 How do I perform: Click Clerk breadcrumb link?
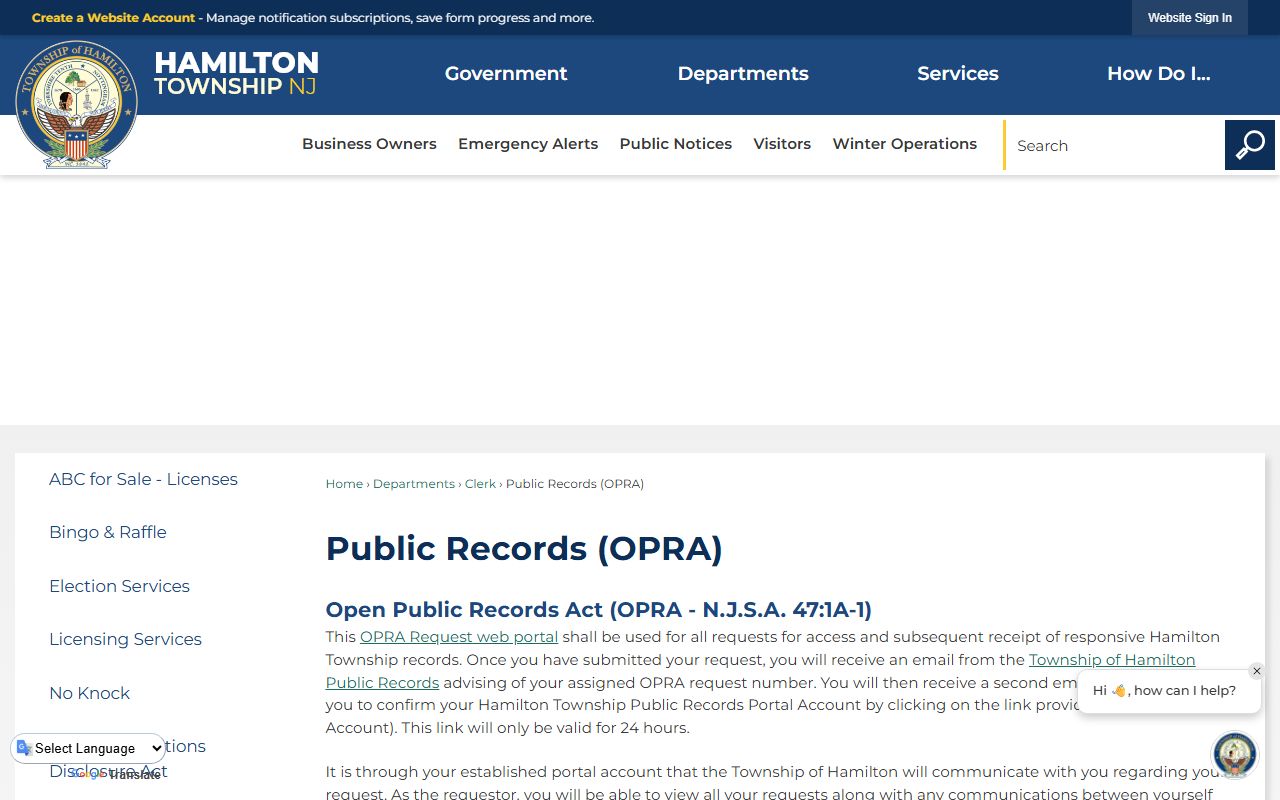(x=480, y=484)
